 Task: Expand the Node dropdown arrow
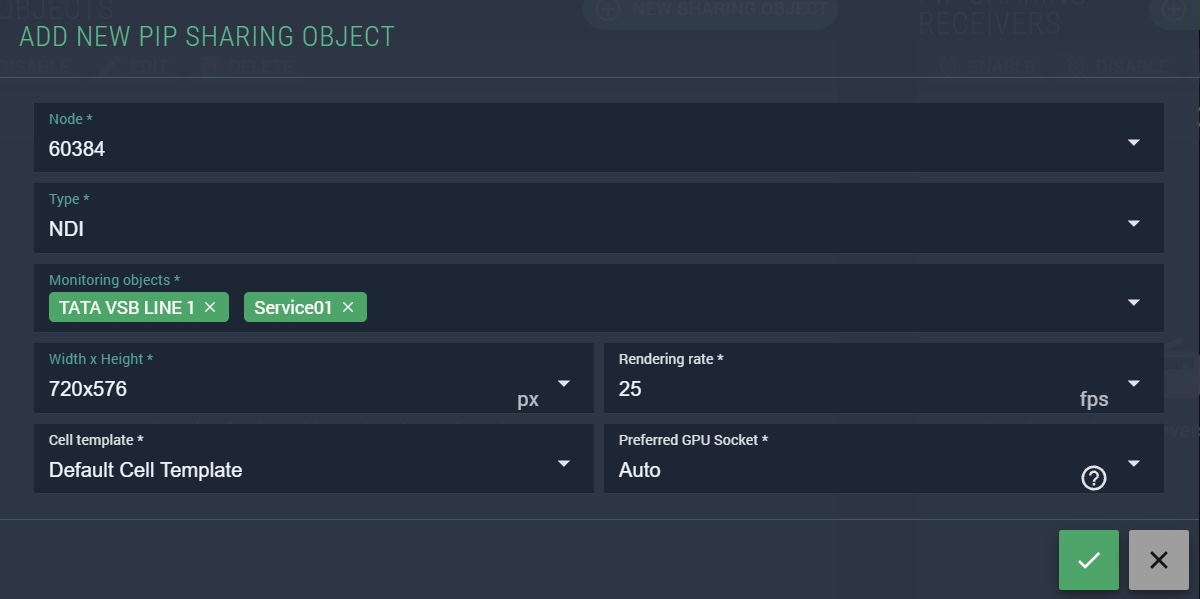pos(1134,143)
